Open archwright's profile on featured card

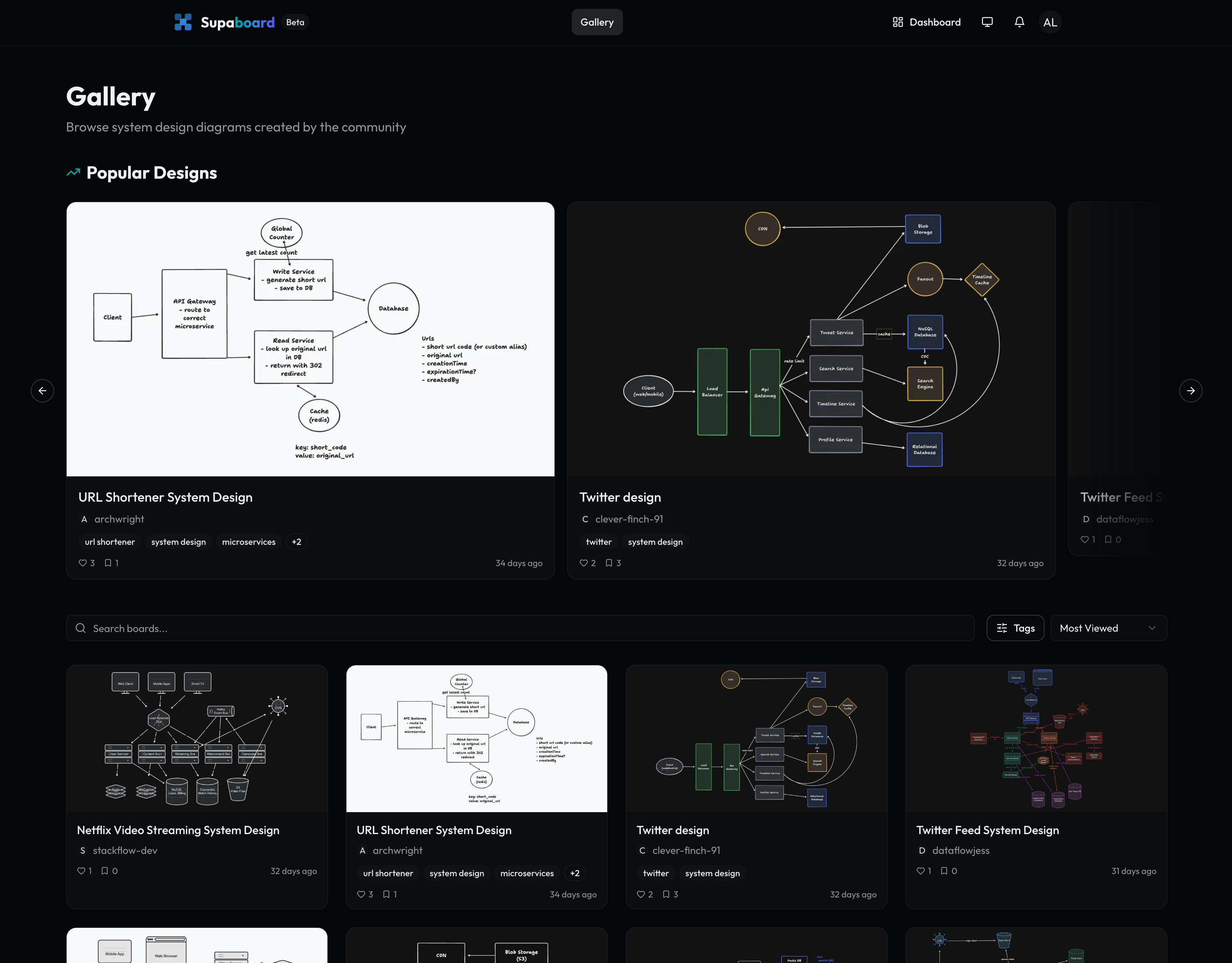pyautogui.click(x=119, y=519)
